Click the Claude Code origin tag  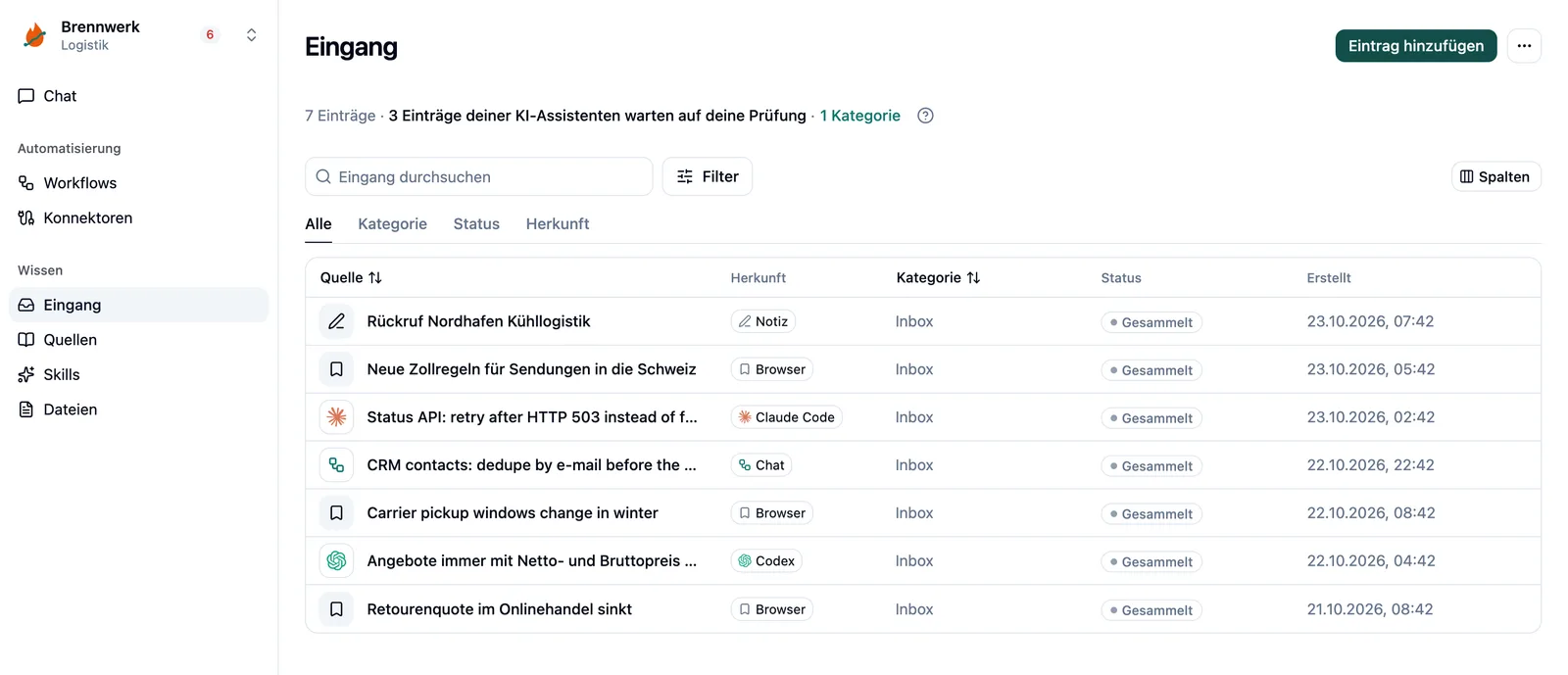coord(786,417)
